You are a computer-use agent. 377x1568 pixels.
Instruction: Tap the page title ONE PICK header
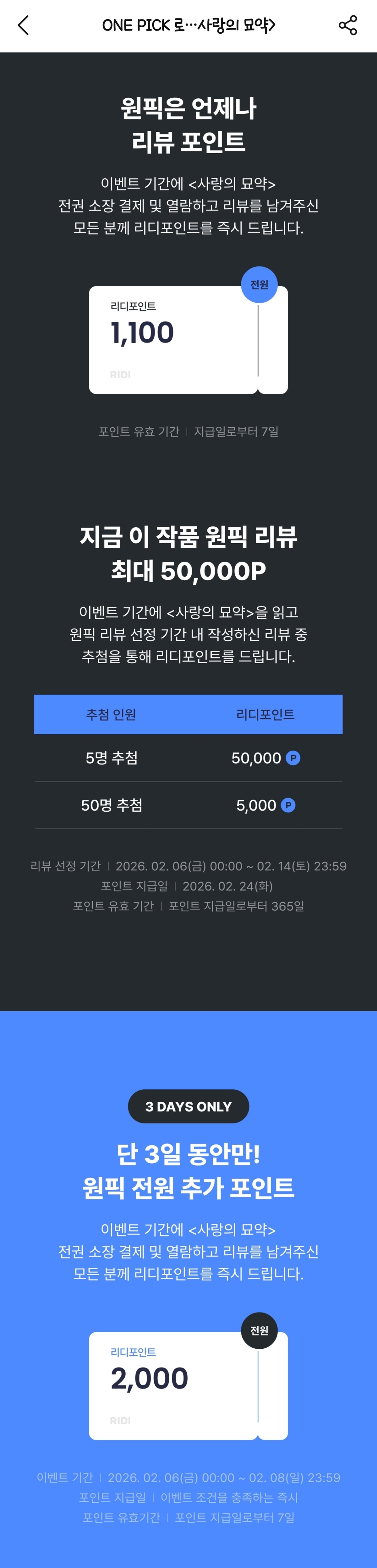click(188, 25)
